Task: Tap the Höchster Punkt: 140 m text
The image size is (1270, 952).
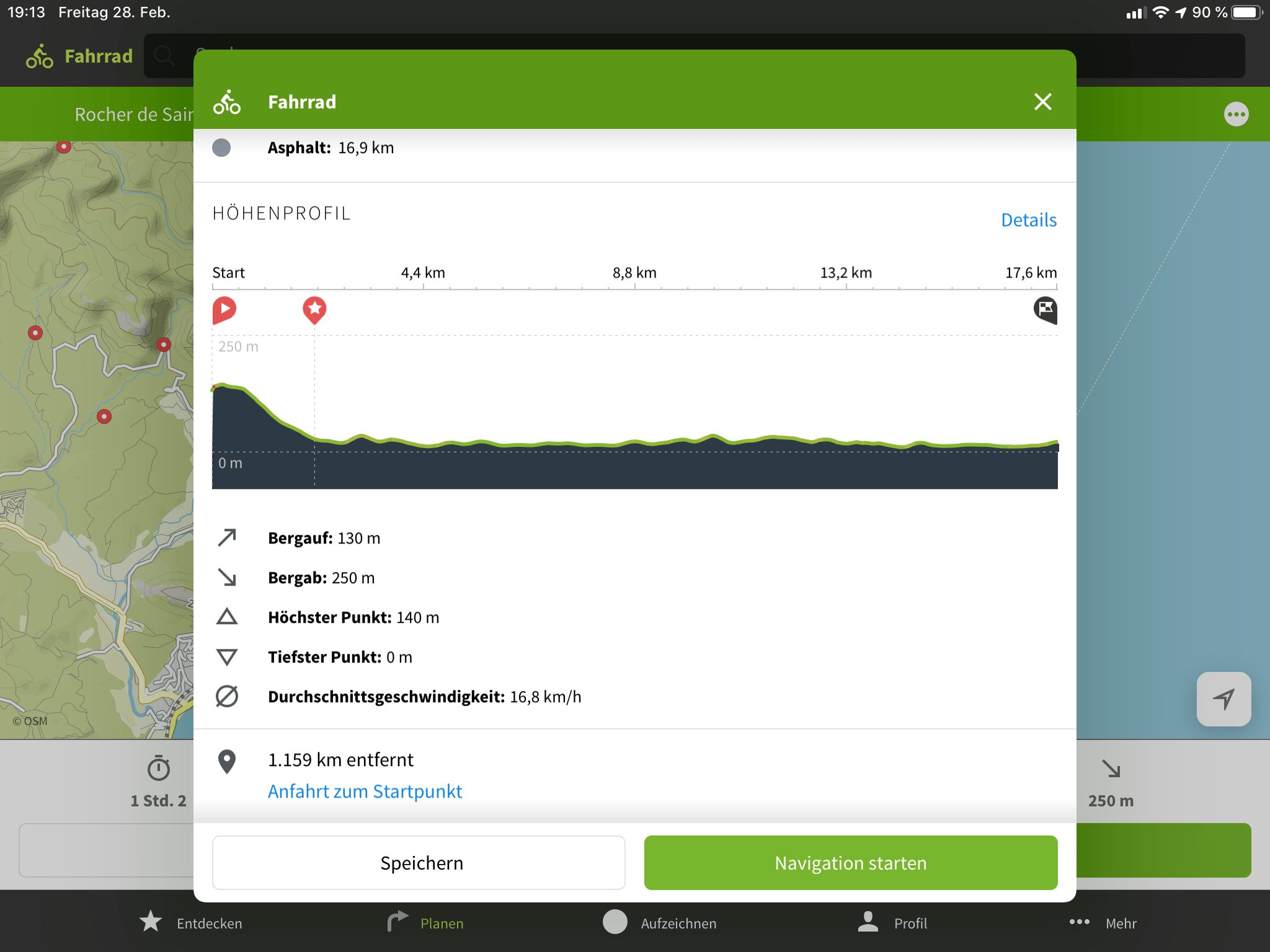Action: [x=353, y=617]
